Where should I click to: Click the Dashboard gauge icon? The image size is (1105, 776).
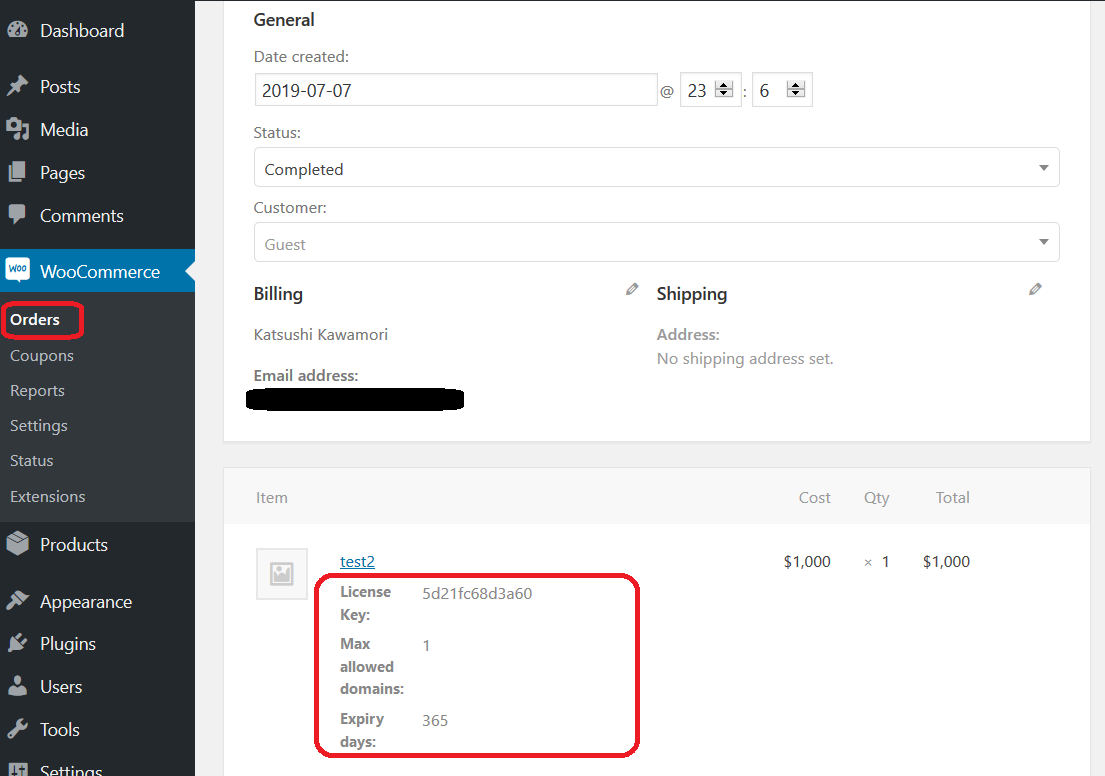click(x=18, y=30)
